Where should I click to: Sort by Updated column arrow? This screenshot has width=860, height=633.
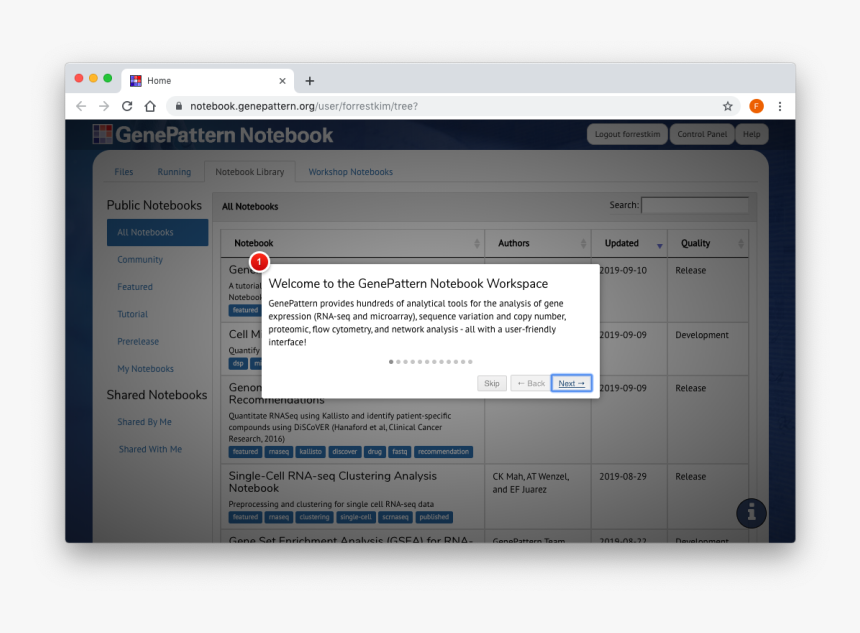pos(659,246)
